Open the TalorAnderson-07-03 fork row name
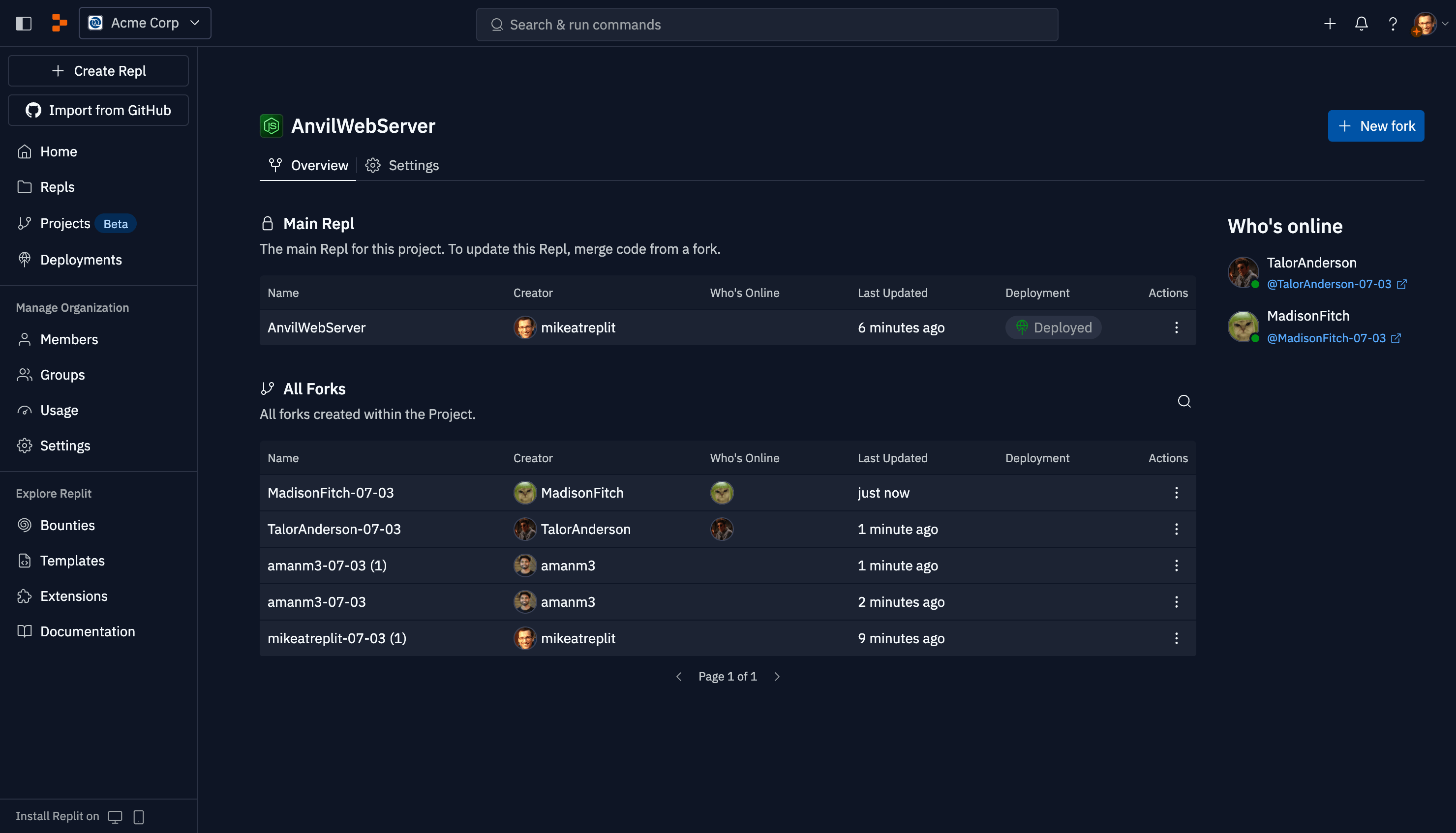The width and height of the screenshot is (1456, 833). tap(334, 529)
